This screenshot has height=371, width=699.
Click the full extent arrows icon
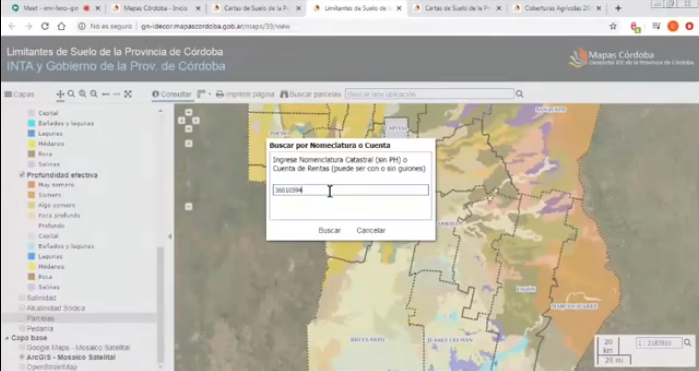pyautogui.click(x=128, y=94)
